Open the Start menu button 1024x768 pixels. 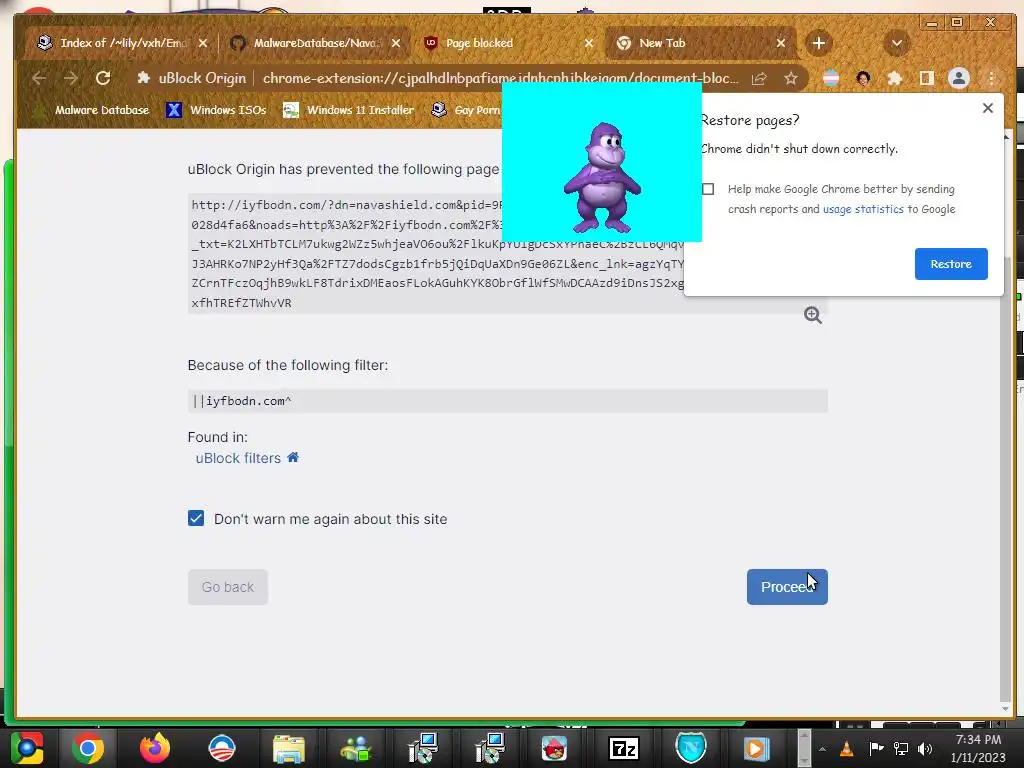(x=27, y=748)
